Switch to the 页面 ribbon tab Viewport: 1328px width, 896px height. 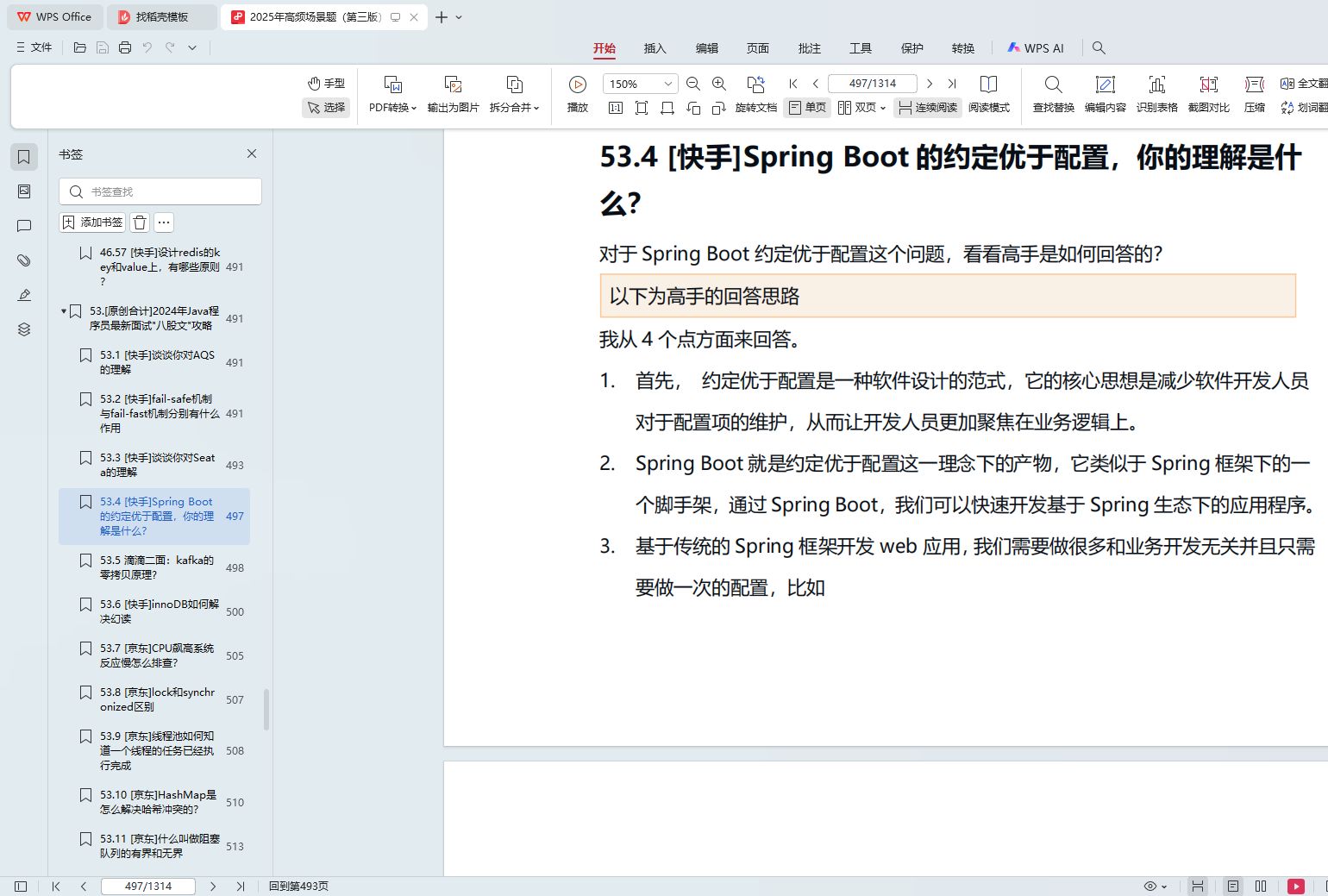758,48
